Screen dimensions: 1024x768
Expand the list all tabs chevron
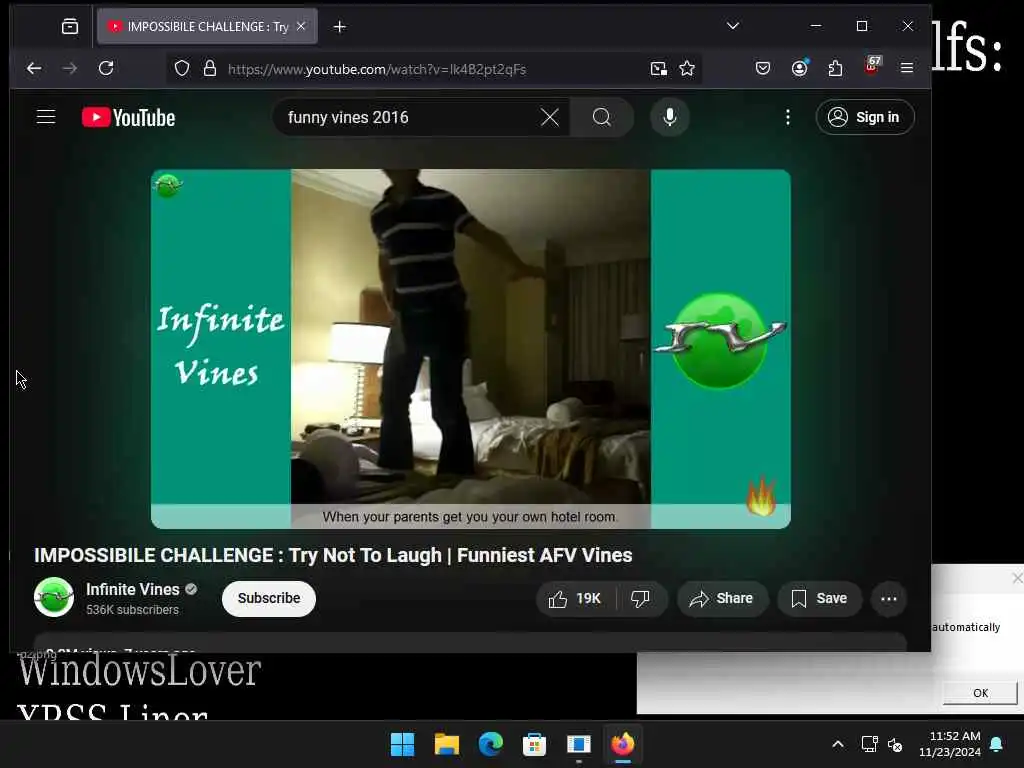tap(733, 26)
